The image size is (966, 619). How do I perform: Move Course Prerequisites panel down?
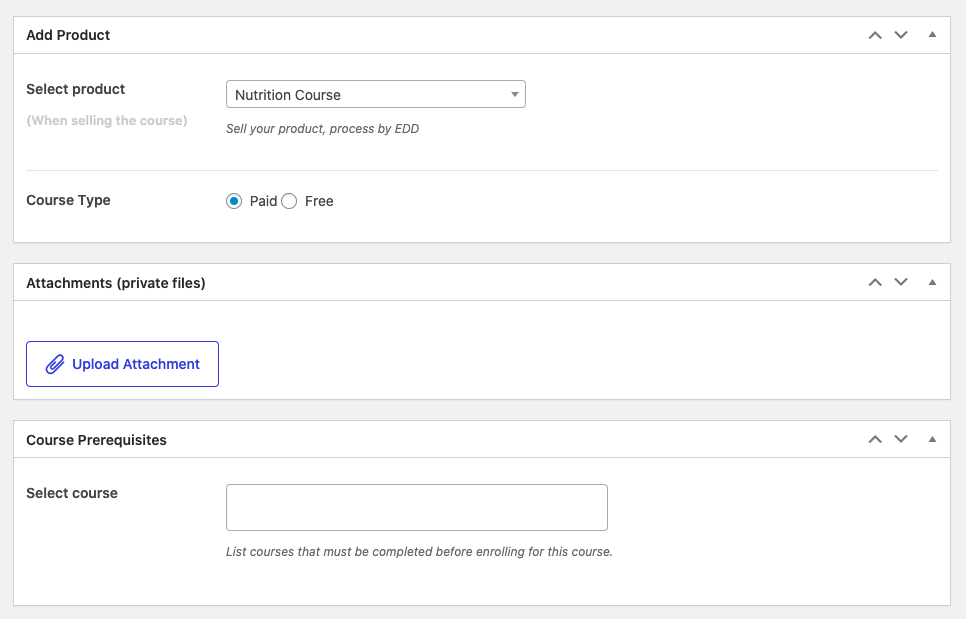pyautogui.click(x=901, y=439)
